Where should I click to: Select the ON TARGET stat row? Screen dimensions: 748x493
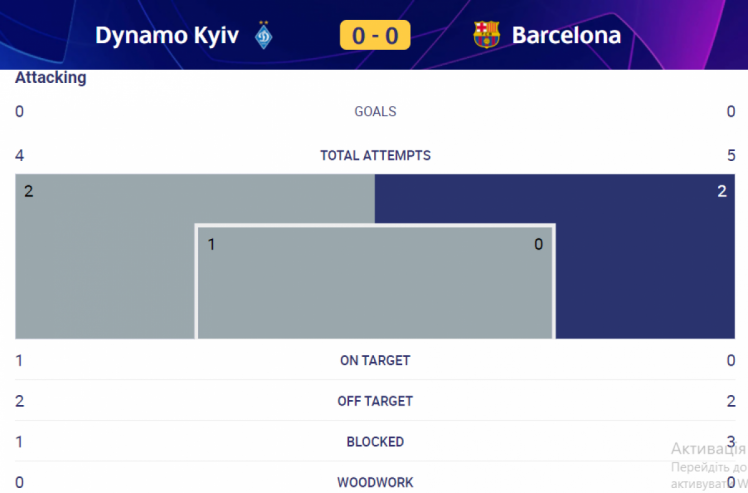coord(375,360)
